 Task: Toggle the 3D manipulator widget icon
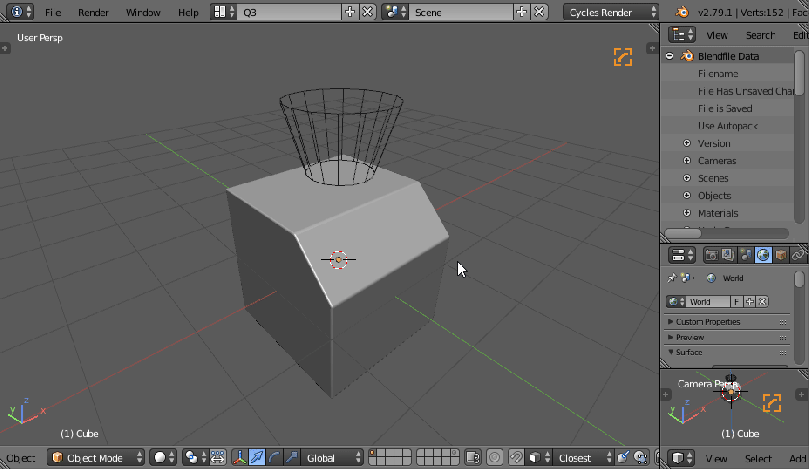[240, 458]
